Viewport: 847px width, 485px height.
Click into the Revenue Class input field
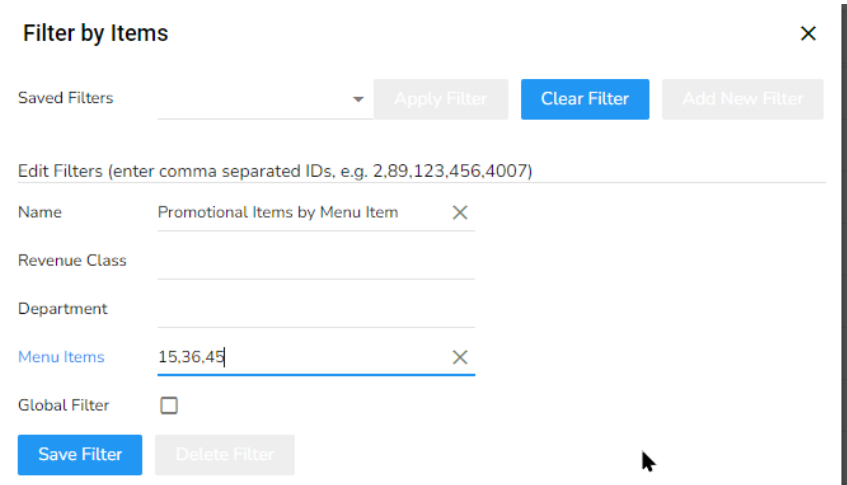point(315,261)
